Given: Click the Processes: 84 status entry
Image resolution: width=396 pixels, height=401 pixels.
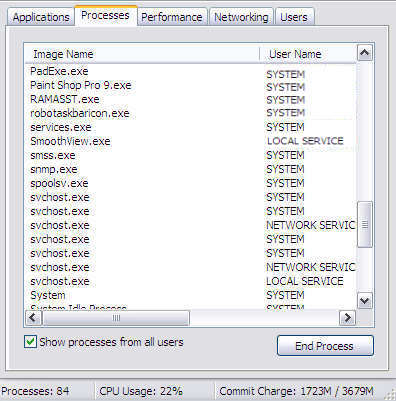Looking at the screenshot, I should pos(35,391).
